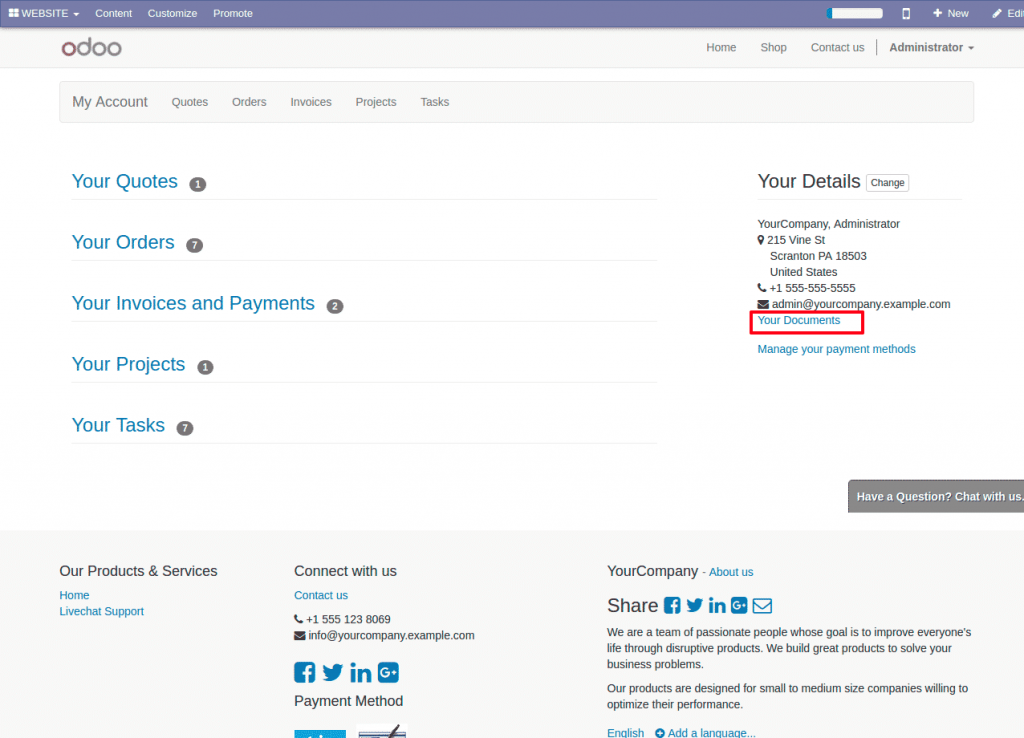Viewport: 1024px width, 738px height.
Task: Share by email via the envelope icon
Action: [x=762, y=606]
